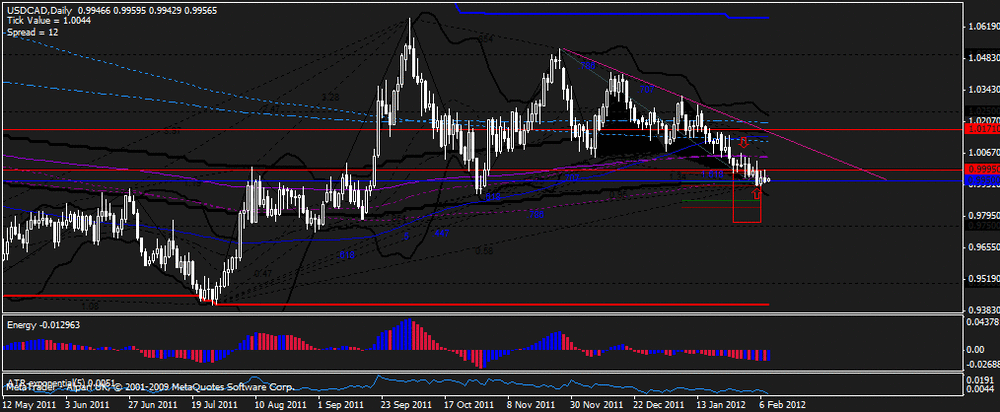The image size is (1000, 412).
Task: Click the '27 Jun 2011' date label
Action: 152,404
